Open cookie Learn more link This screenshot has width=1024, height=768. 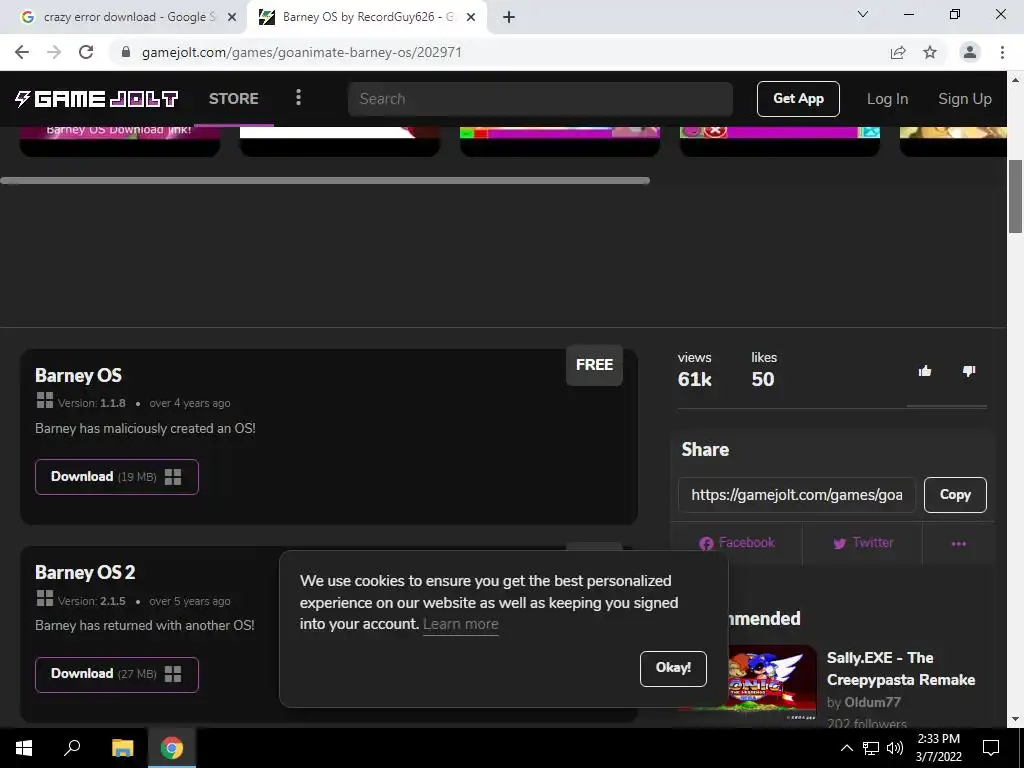(460, 624)
